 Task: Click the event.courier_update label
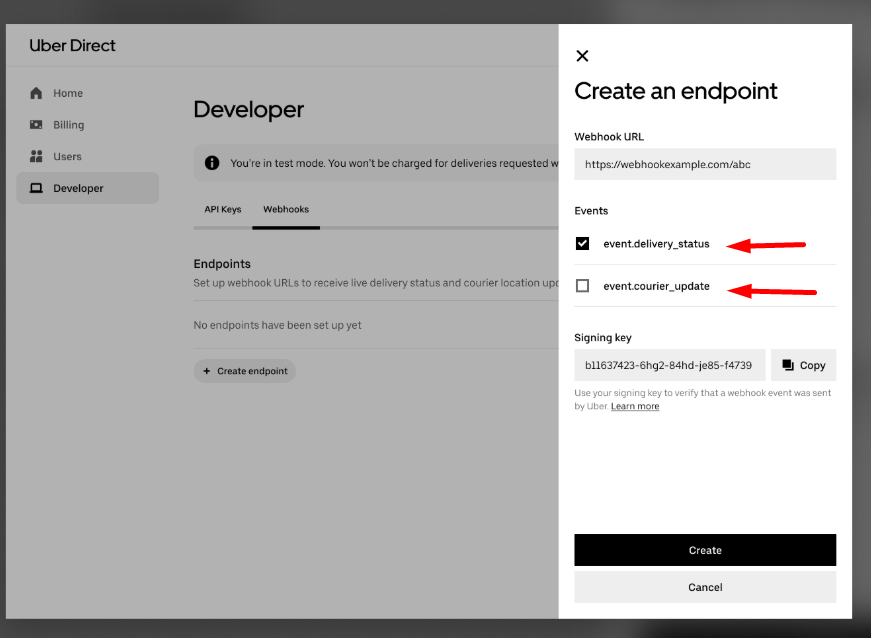point(656,286)
